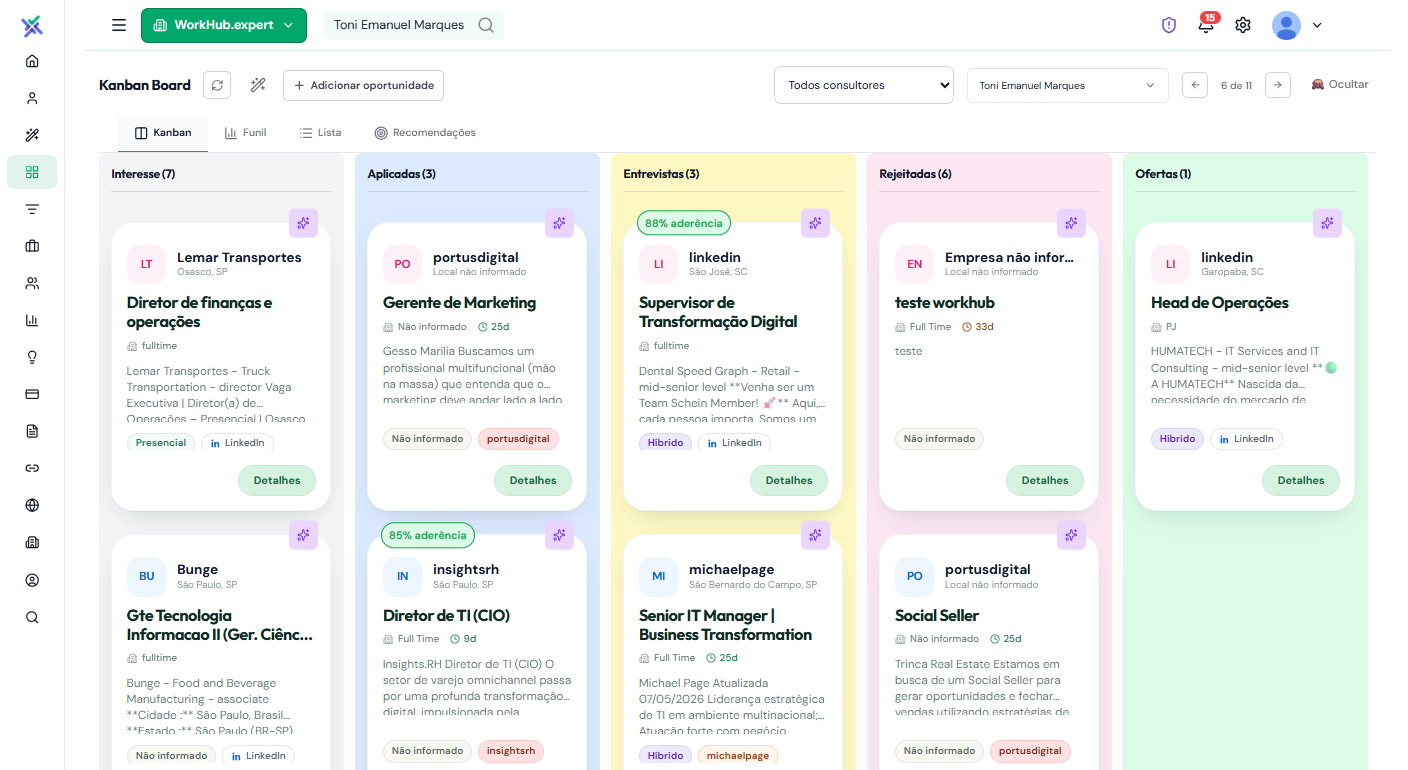Open the WorkHub.expert workspace dropdown
The image size is (1408, 770).
pos(224,25)
